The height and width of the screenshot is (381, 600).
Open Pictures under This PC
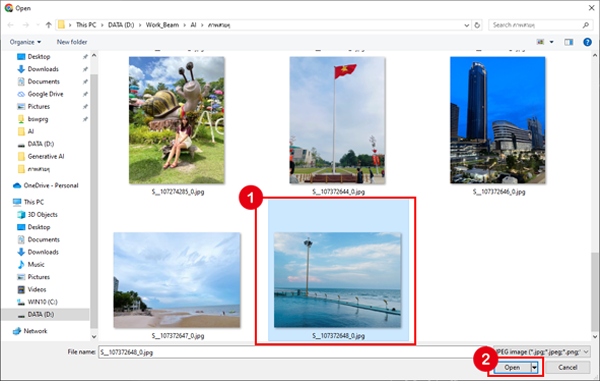(39, 277)
